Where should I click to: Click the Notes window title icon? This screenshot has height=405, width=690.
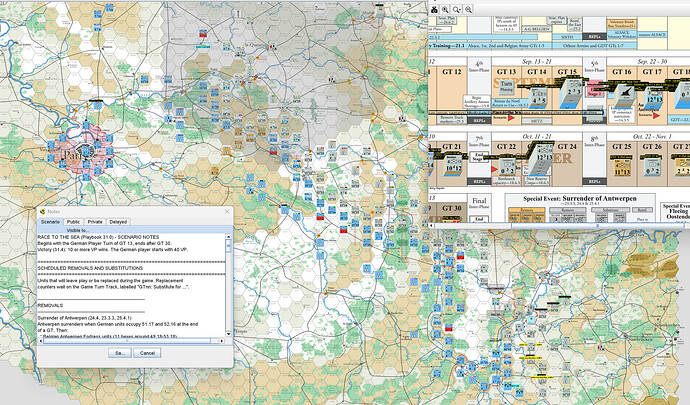click(43, 212)
